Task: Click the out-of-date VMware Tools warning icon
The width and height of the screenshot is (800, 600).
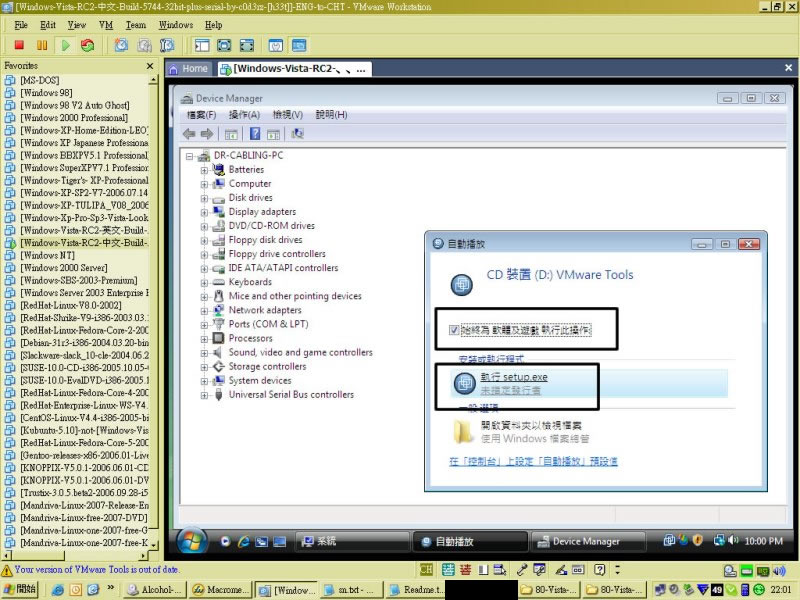Action: click(7, 570)
